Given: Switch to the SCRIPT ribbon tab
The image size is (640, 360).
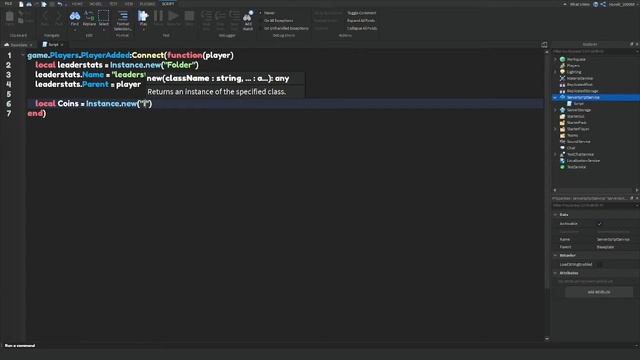Looking at the screenshot, I should (x=168, y=4).
